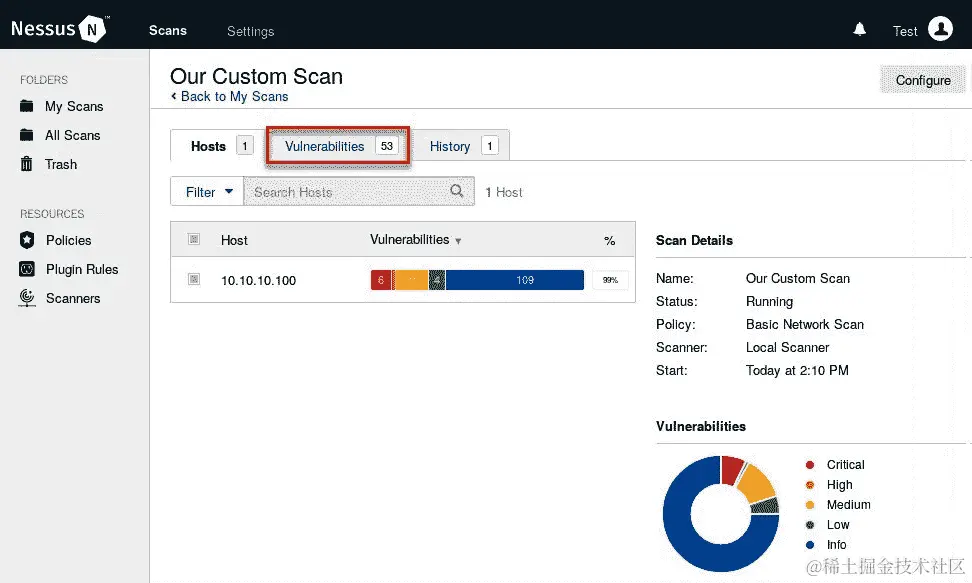Screen dimensions: 972x583
Task: Switch to the History tab
Action: [x=461, y=146]
